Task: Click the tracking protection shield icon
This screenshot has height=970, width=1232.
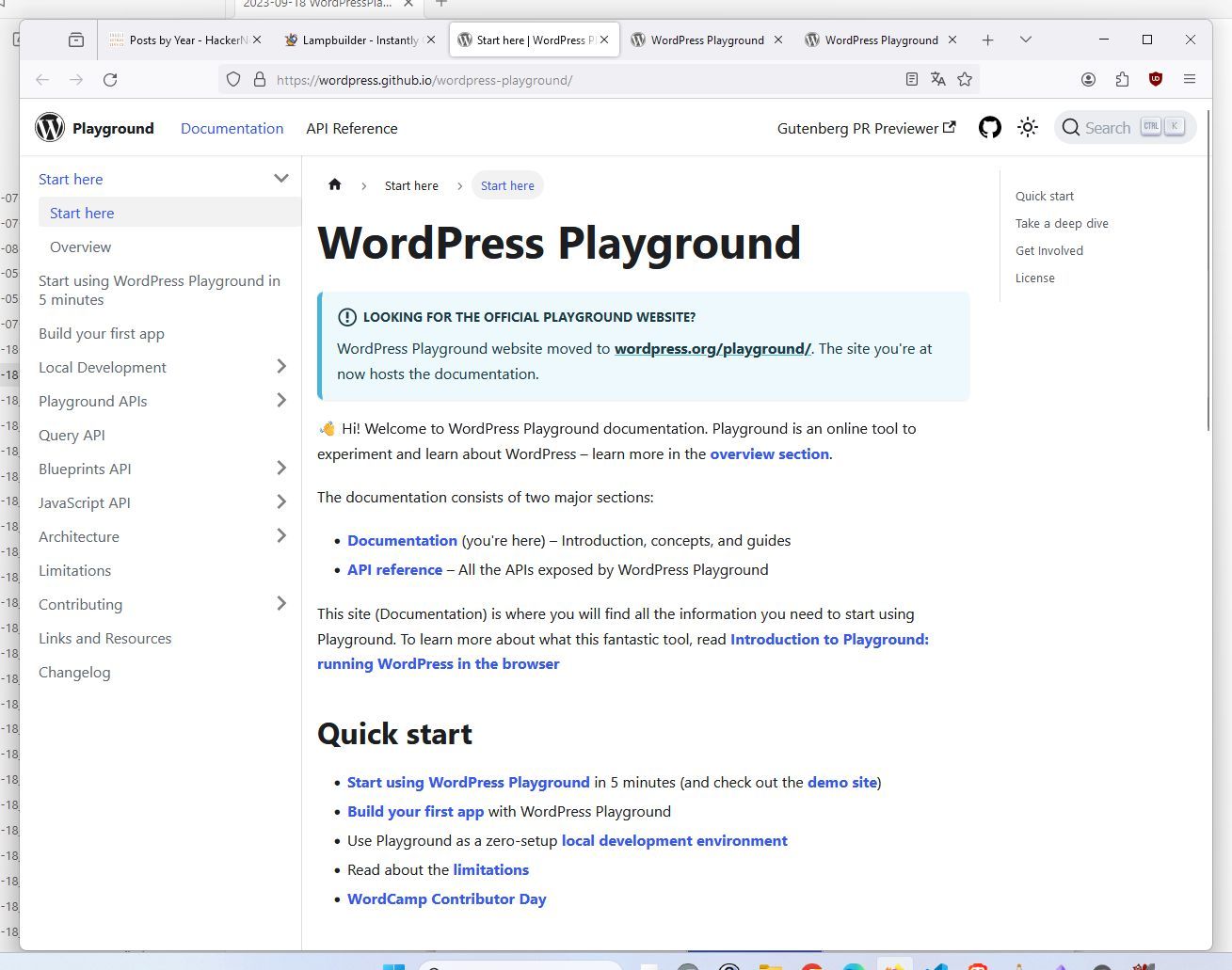Action: point(233,80)
